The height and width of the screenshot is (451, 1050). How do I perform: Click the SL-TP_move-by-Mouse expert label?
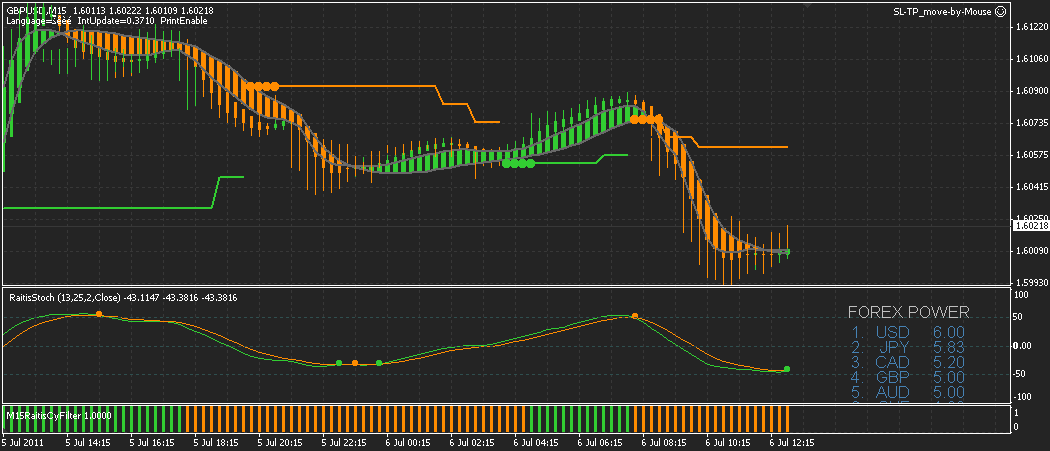point(943,10)
